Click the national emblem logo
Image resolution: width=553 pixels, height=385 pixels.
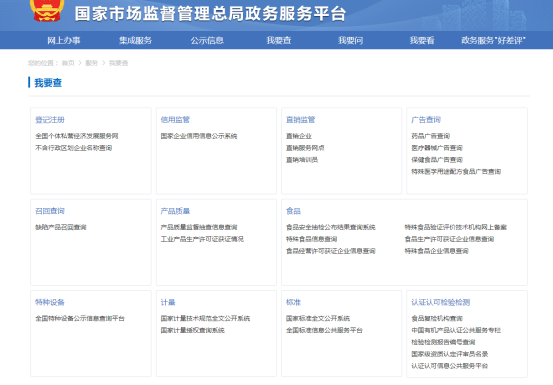point(47,10)
